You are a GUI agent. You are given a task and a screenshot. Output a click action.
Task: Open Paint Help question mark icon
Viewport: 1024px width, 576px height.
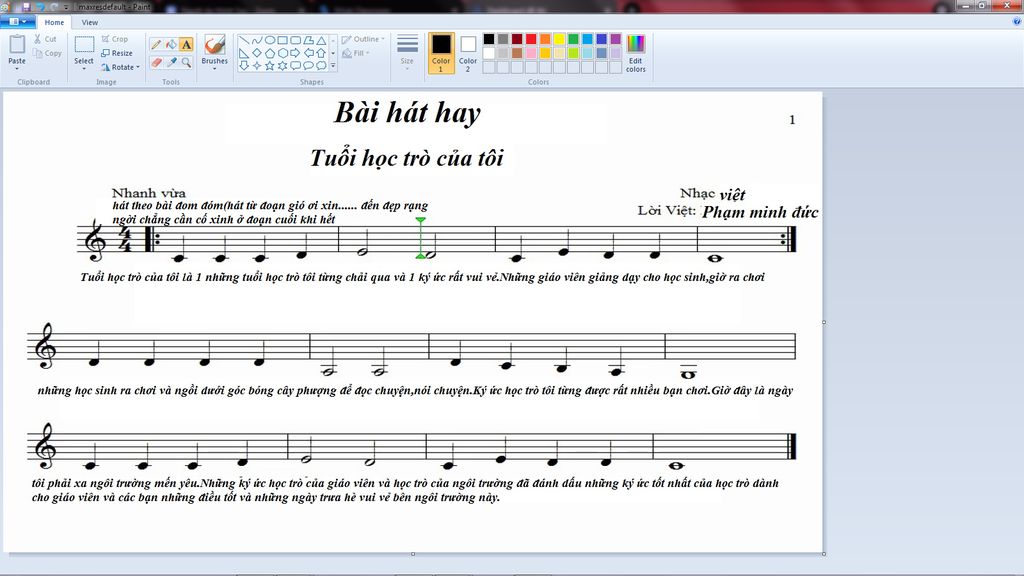click(1016, 22)
